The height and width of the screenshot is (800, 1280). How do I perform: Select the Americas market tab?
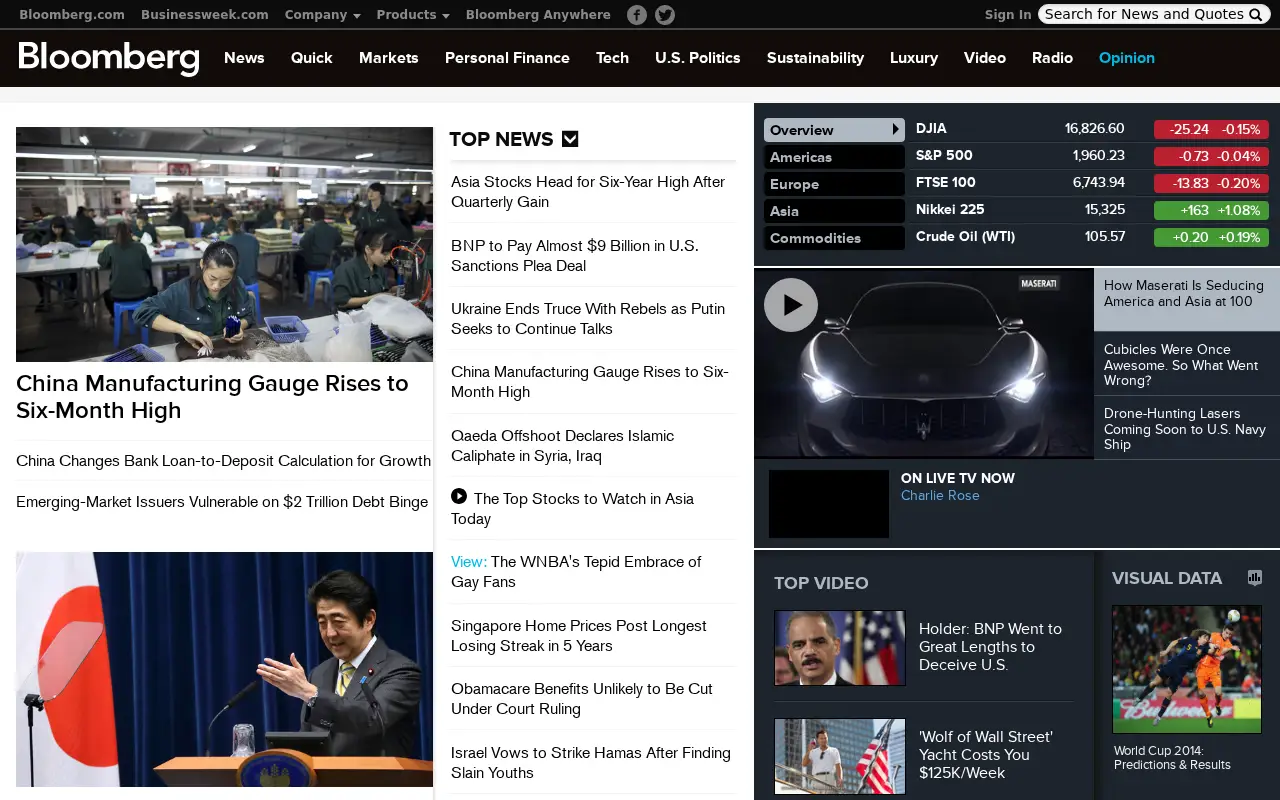click(x=834, y=157)
